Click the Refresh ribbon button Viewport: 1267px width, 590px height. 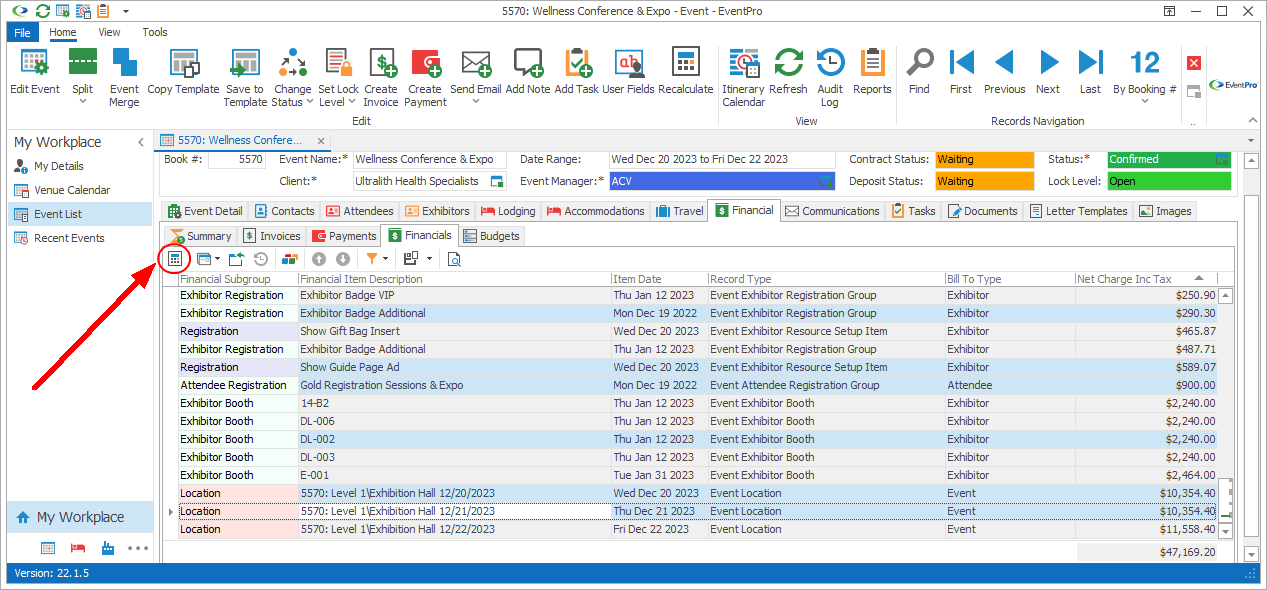tap(789, 72)
